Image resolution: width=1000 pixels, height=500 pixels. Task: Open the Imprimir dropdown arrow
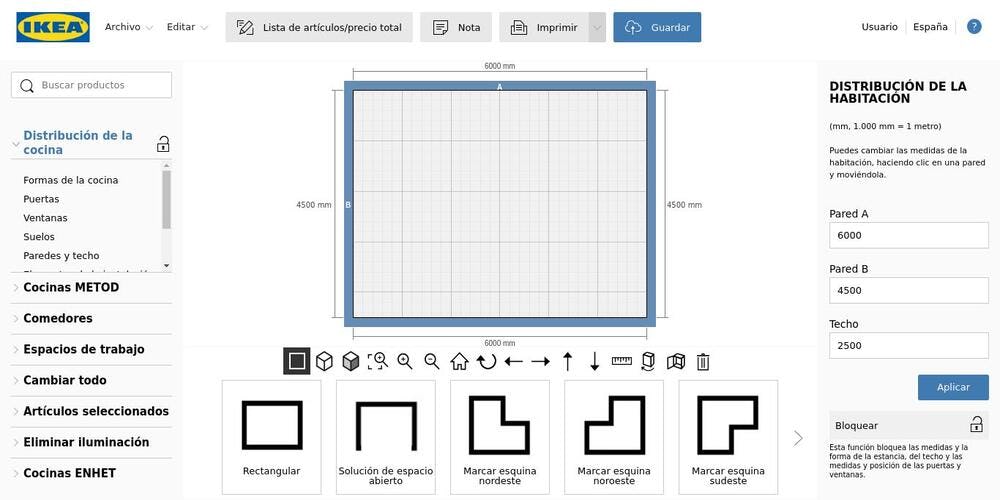(597, 28)
